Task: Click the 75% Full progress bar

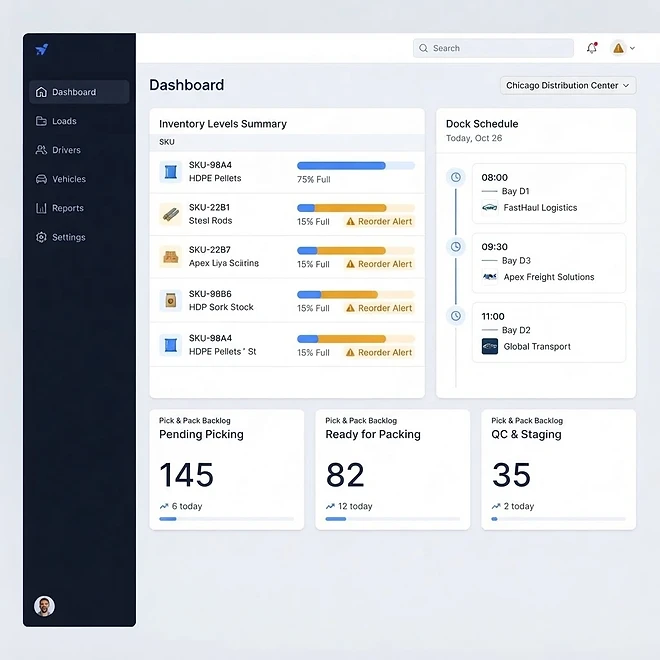Action: tap(356, 165)
